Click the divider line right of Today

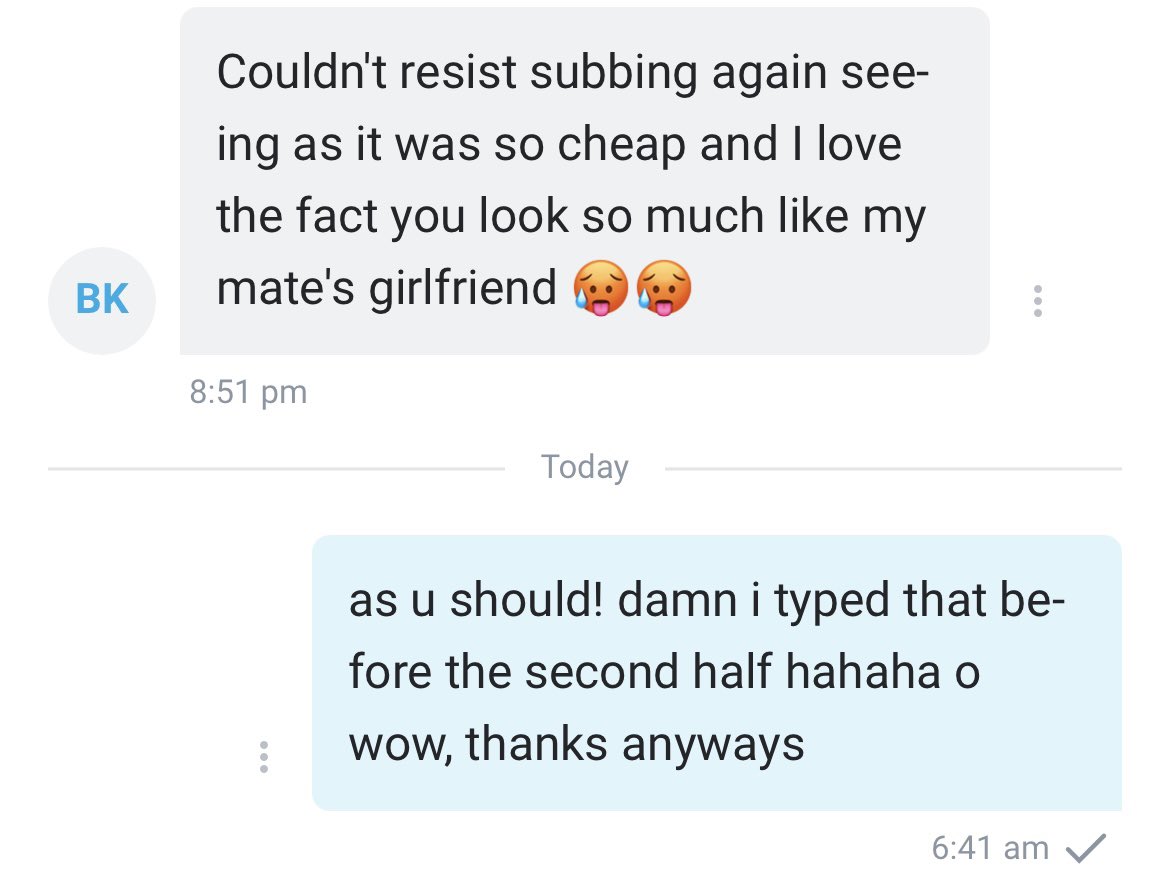click(x=893, y=469)
